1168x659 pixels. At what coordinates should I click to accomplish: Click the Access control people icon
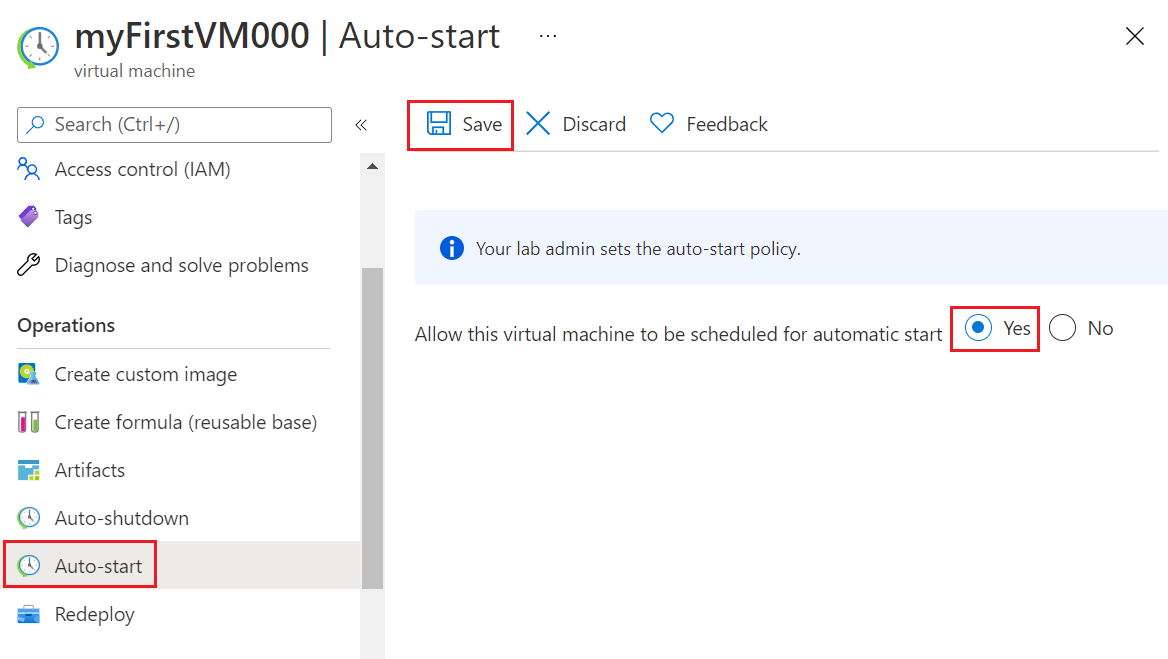point(28,169)
